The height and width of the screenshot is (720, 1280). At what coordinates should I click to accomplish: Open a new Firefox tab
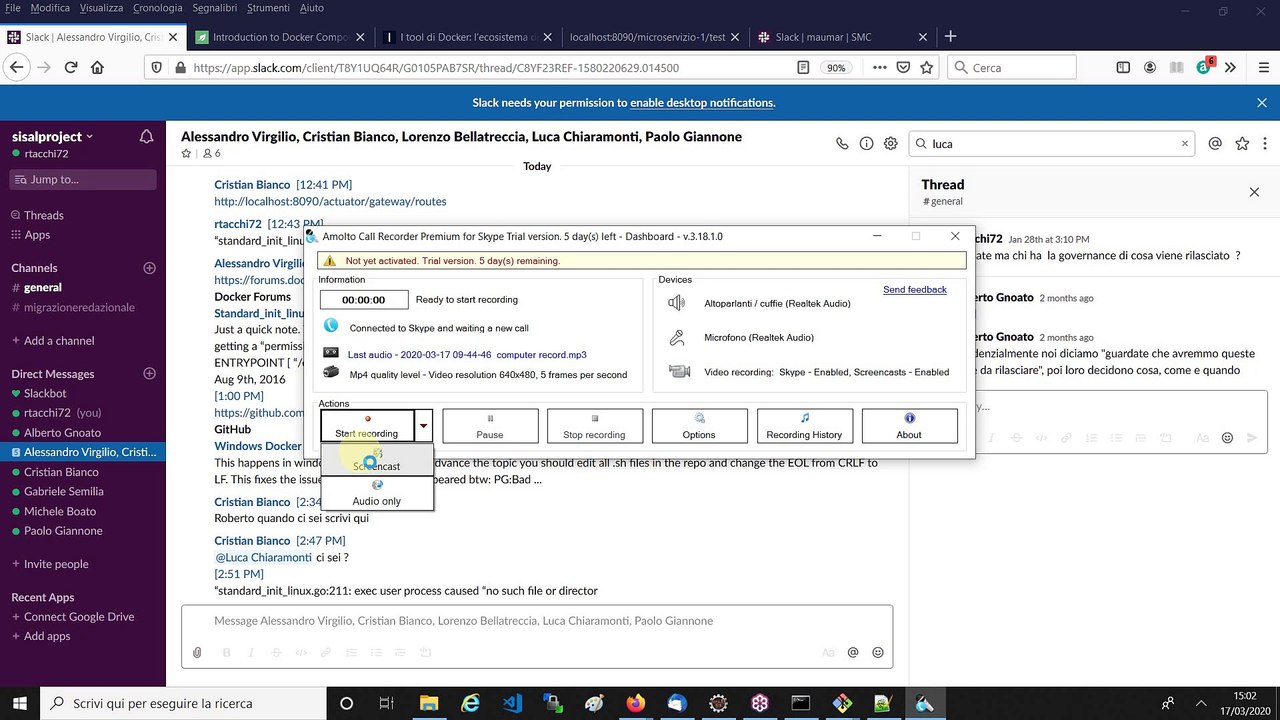[x=951, y=37]
